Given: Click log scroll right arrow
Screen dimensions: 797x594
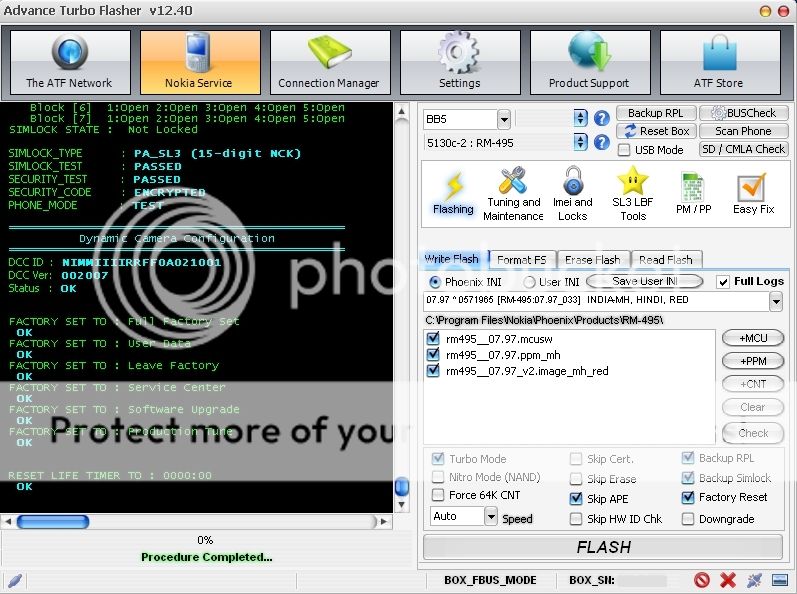Looking at the screenshot, I should [383, 521].
